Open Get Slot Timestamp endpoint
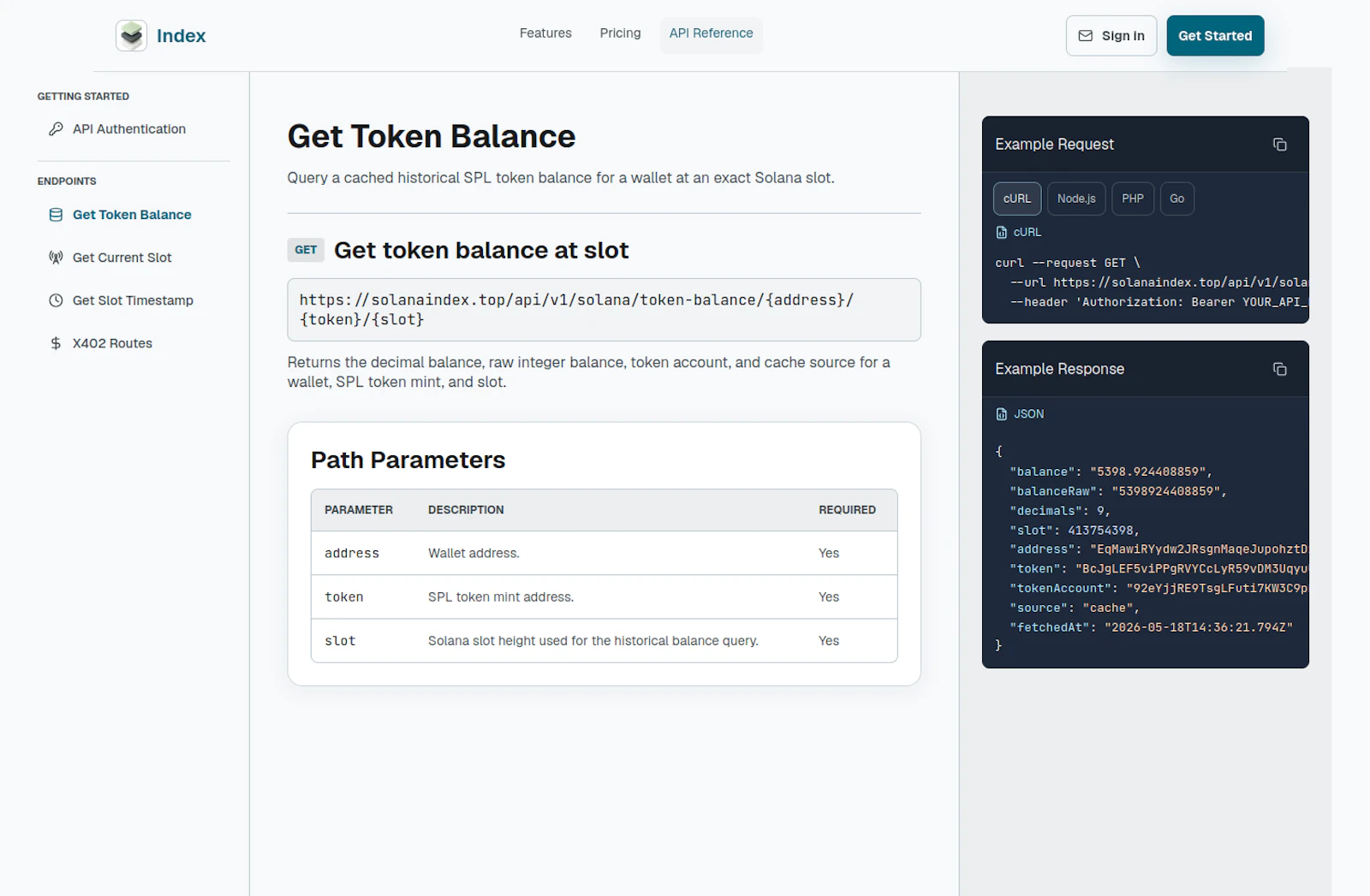 pos(134,300)
